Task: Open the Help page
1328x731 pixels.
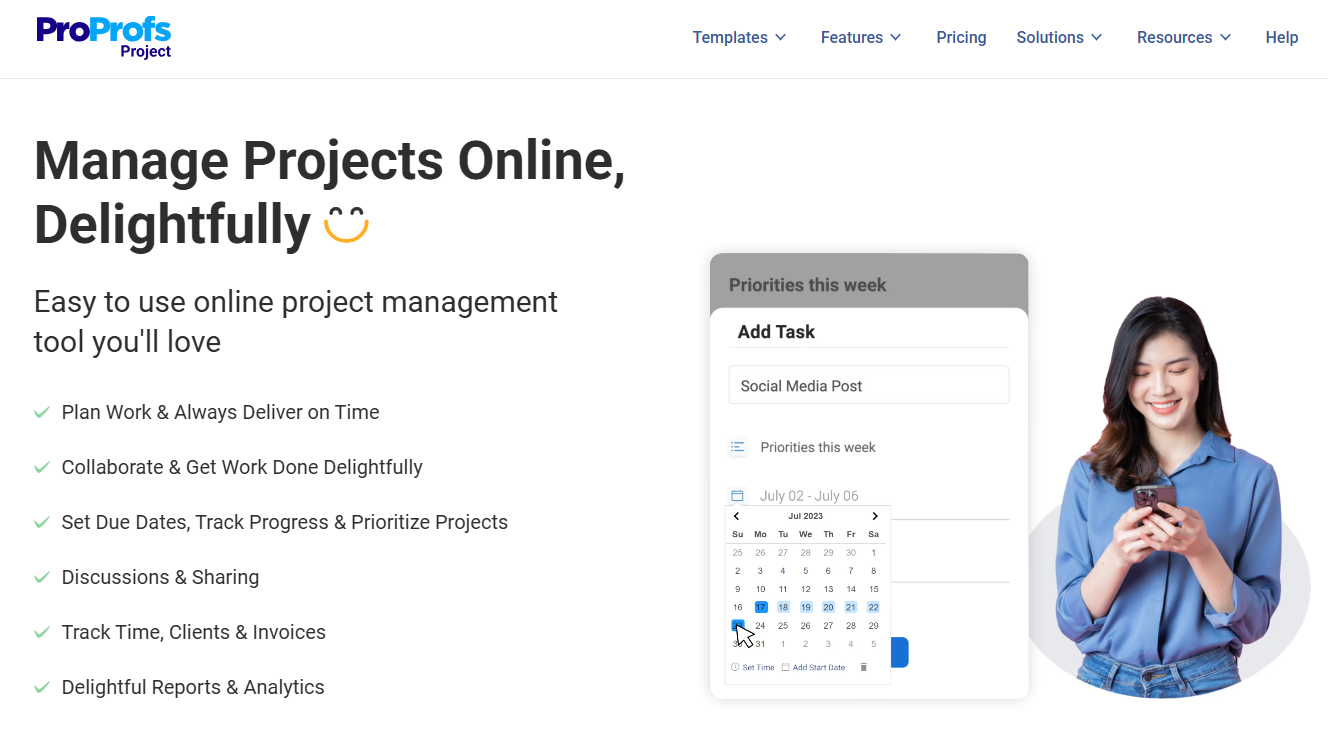Action: (x=1281, y=37)
